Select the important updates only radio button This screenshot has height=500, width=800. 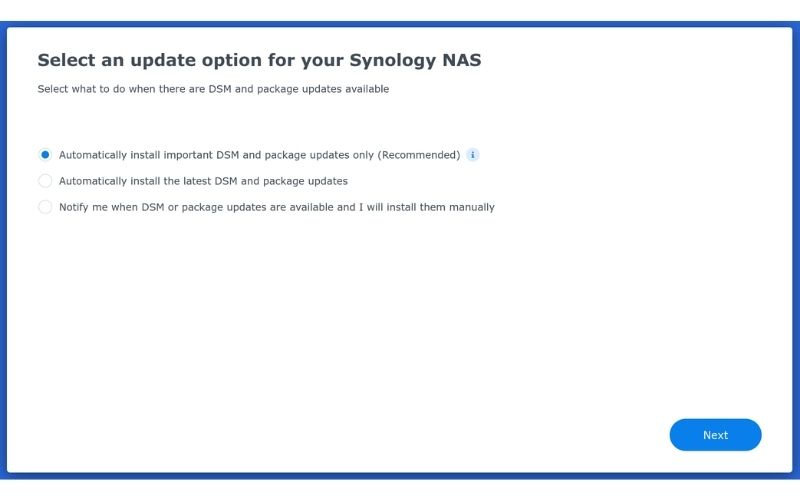(x=45, y=155)
